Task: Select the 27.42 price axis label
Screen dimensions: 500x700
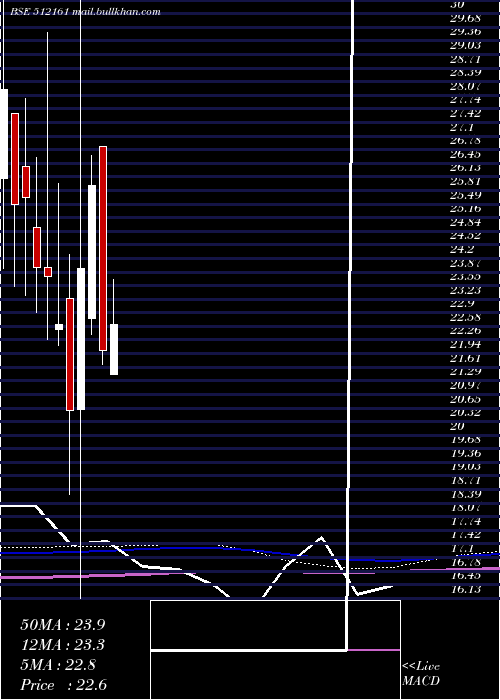Action: click(466, 113)
